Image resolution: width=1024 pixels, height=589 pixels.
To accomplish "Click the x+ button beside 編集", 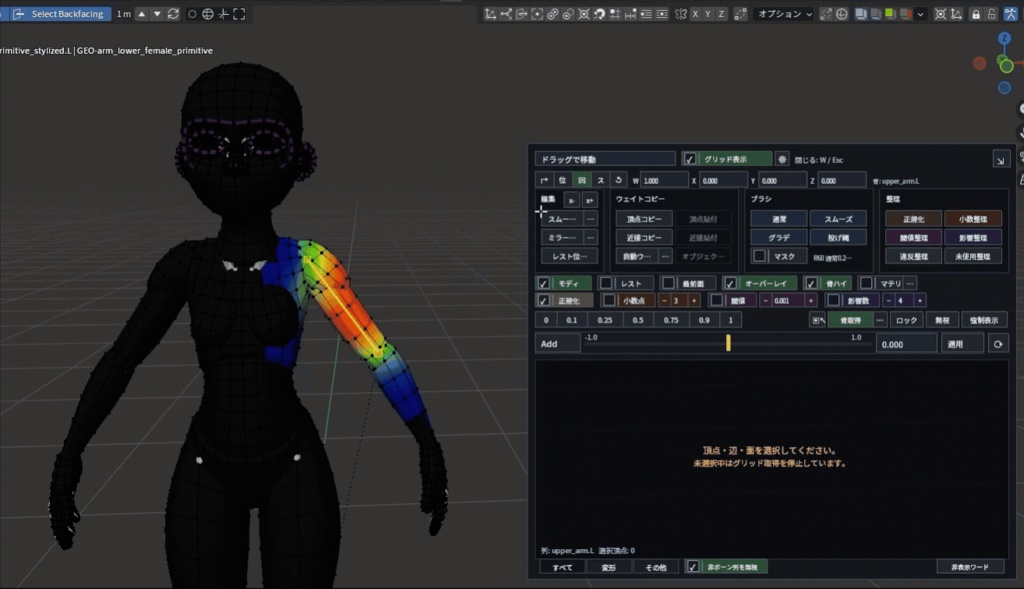I will pos(589,200).
